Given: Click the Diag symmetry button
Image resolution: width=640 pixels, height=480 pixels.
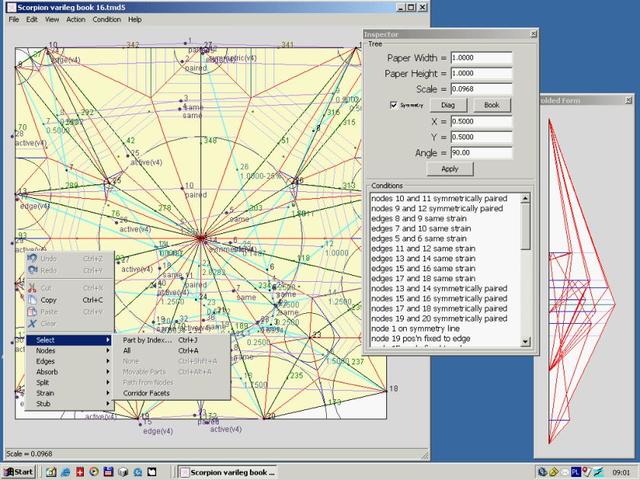Looking at the screenshot, I should 447,105.
